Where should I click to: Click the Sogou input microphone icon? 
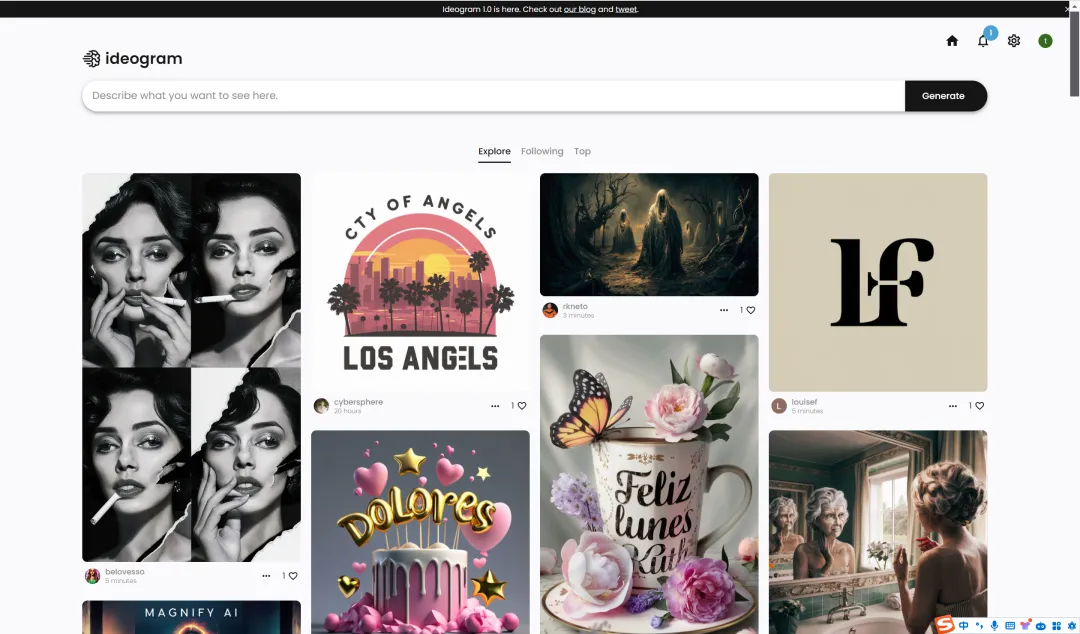tap(994, 626)
